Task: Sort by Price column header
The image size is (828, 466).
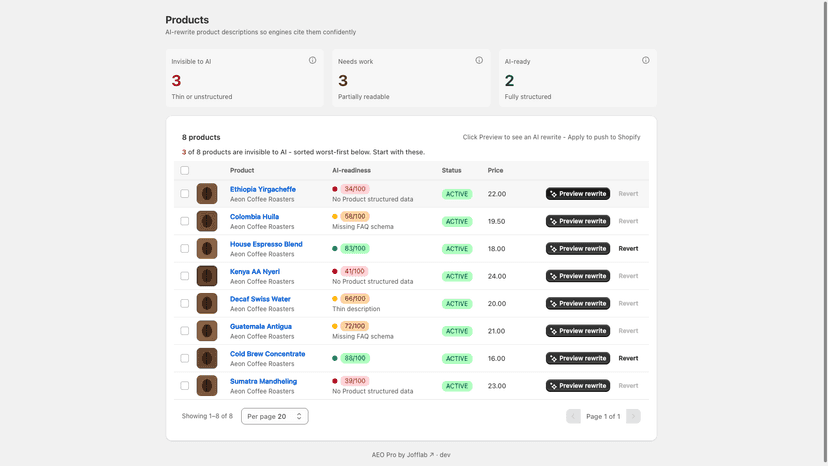Action: click(x=495, y=170)
